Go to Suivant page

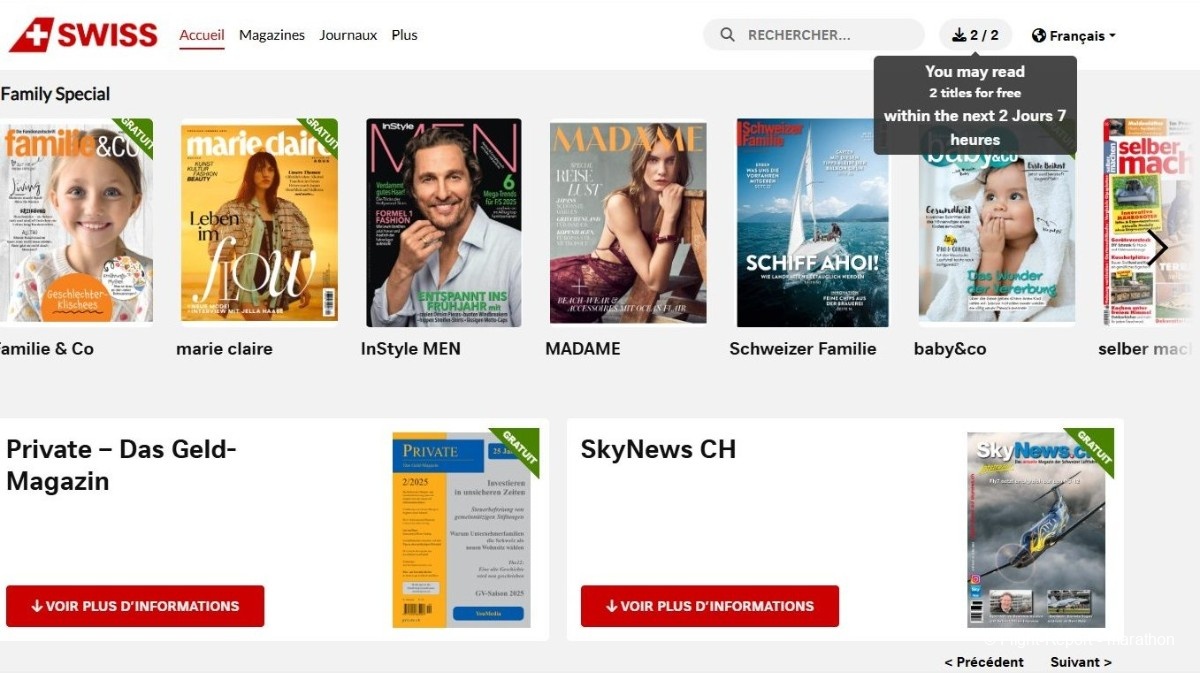point(1080,662)
